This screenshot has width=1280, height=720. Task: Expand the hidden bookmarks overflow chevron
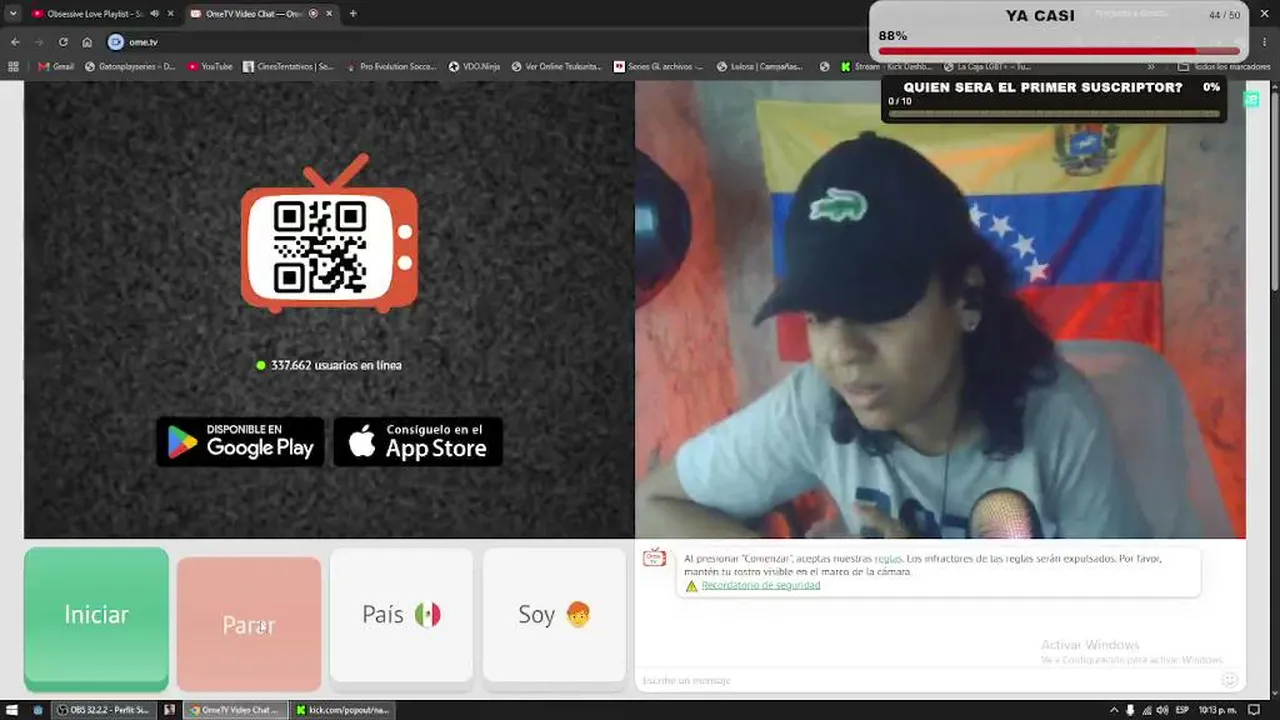coord(1152,67)
